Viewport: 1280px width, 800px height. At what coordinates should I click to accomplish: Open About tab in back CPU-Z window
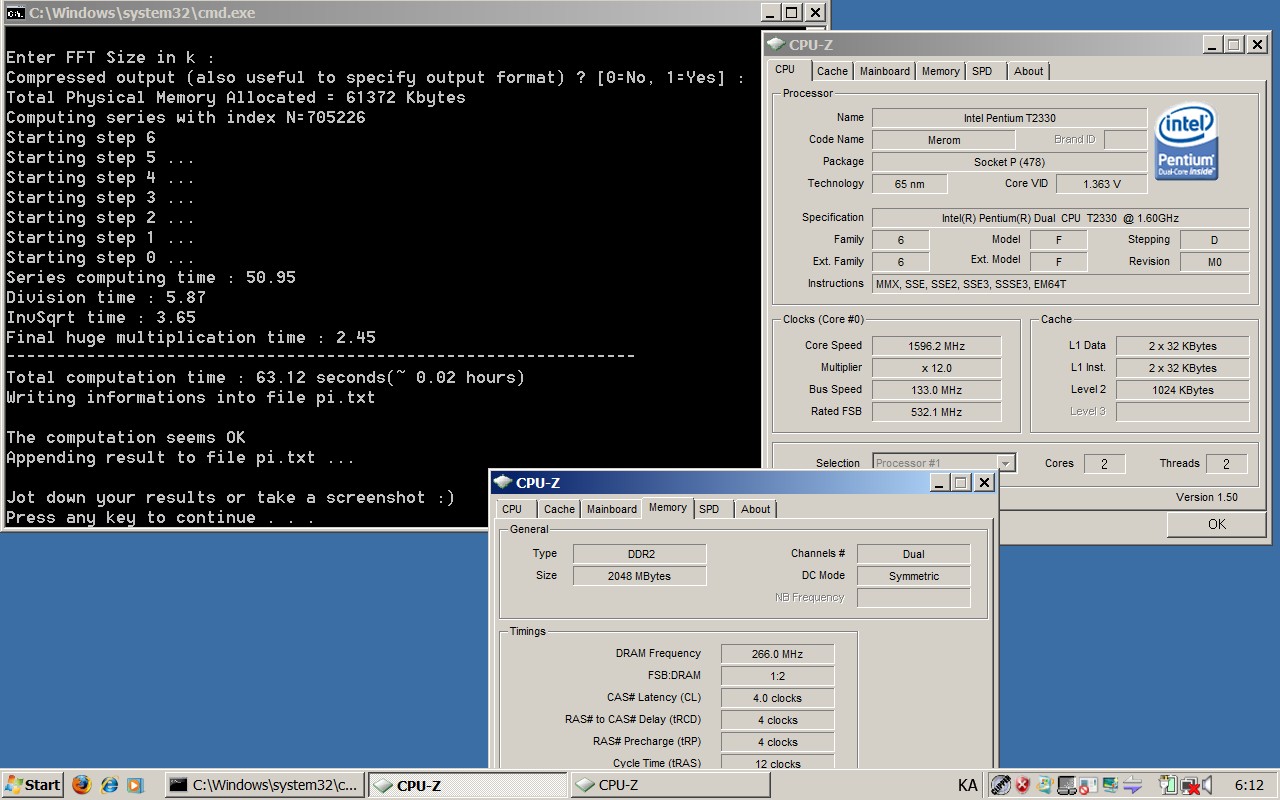click(x=1028, y=71)
